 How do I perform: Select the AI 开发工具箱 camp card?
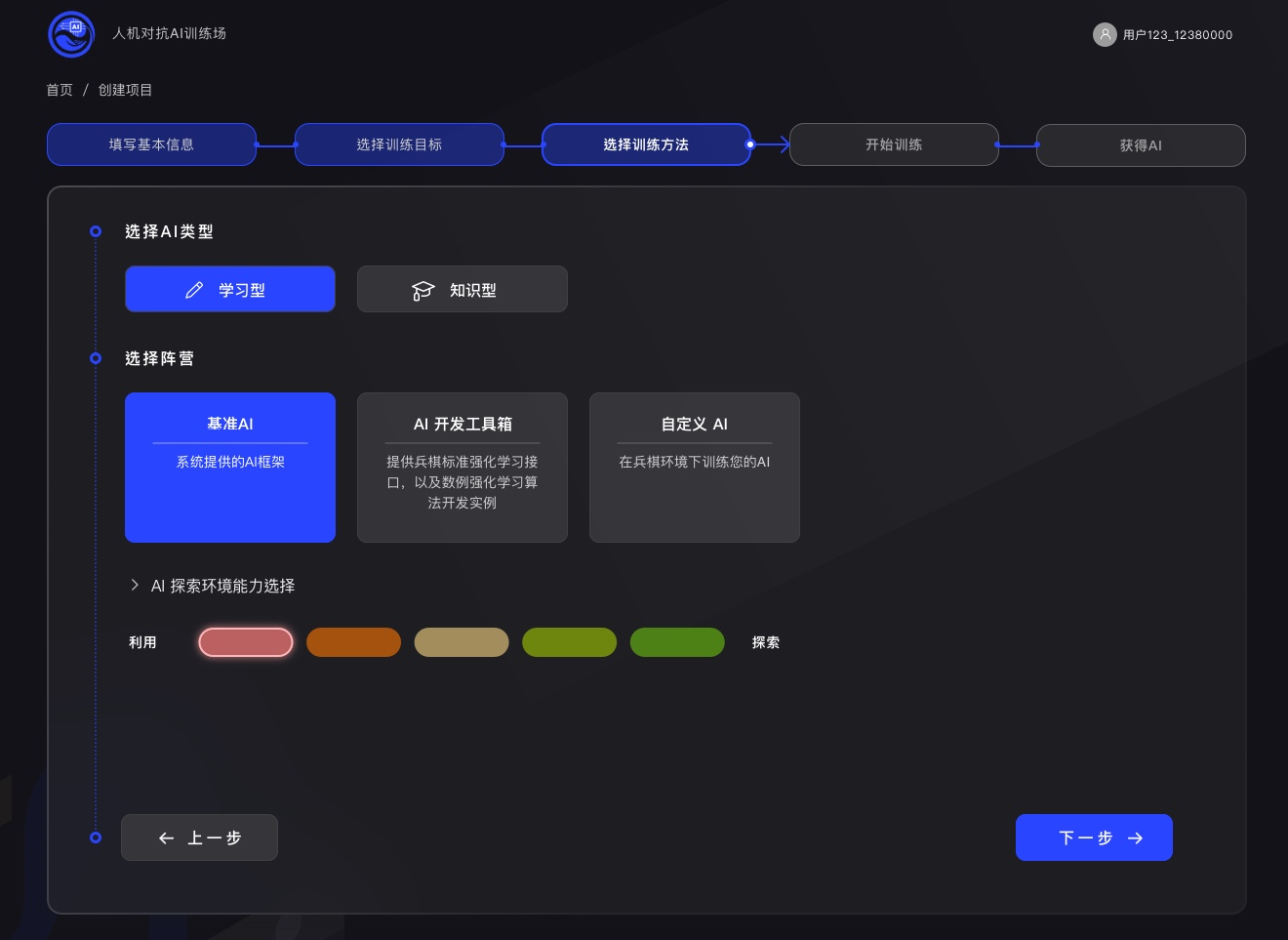pos(462,467)
